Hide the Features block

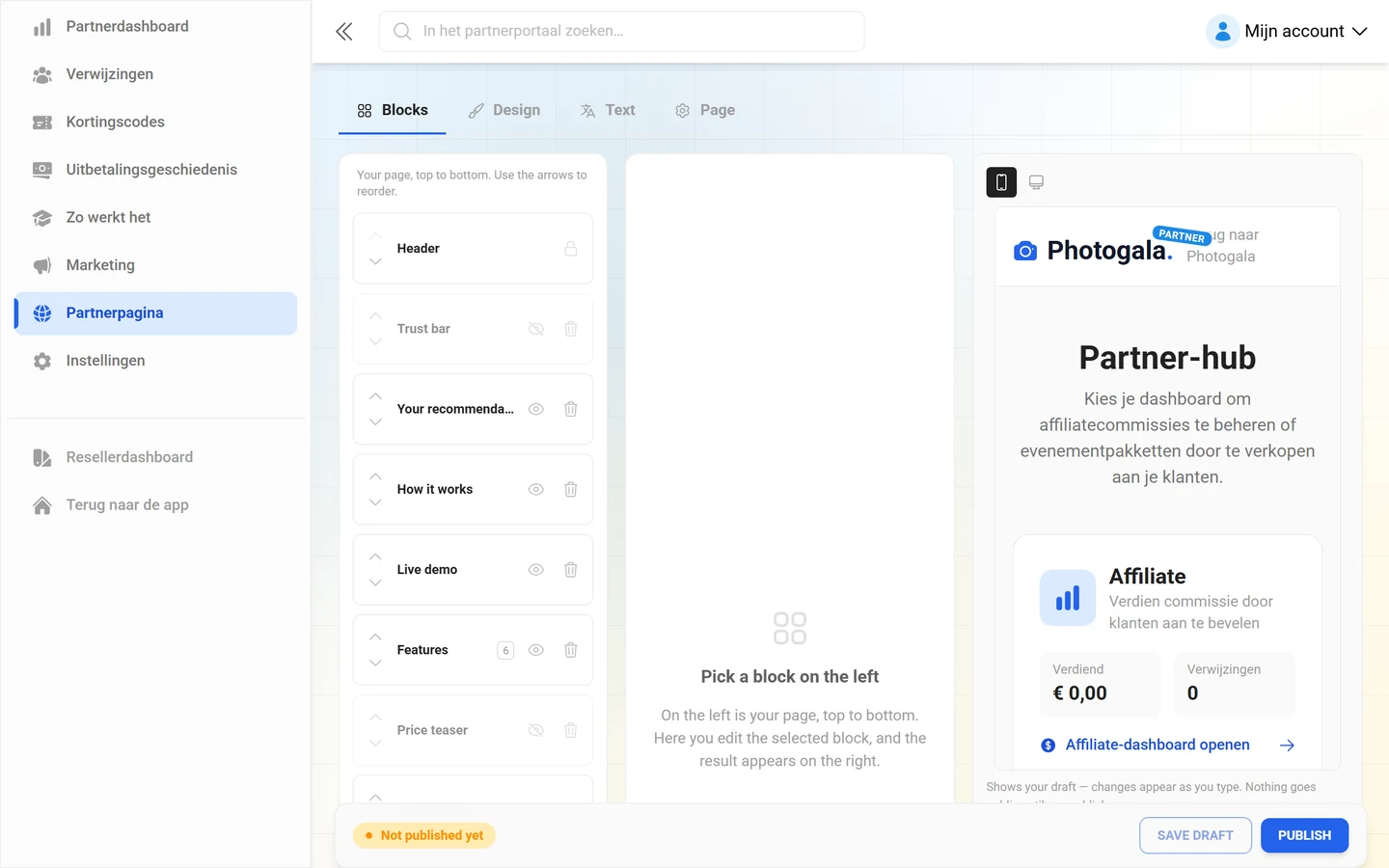tap(536, 650)
